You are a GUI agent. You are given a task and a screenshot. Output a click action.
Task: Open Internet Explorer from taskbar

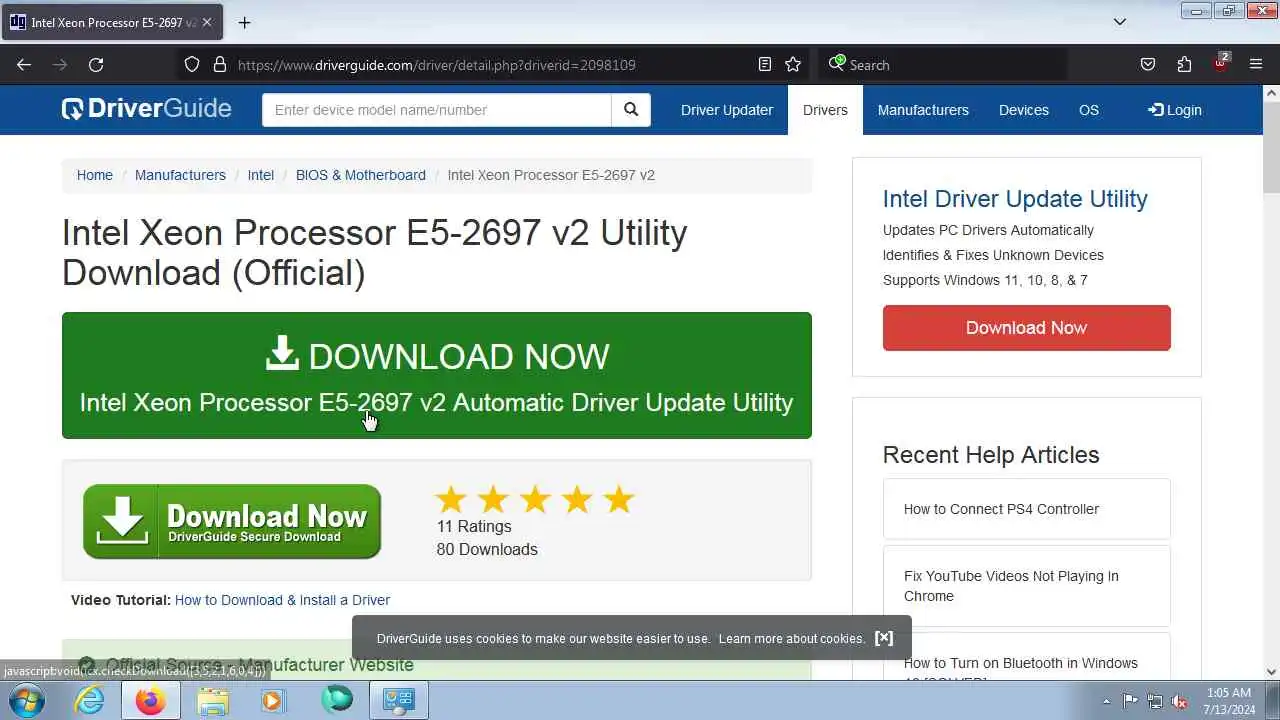pyautogui.click(x=90, y=701)
